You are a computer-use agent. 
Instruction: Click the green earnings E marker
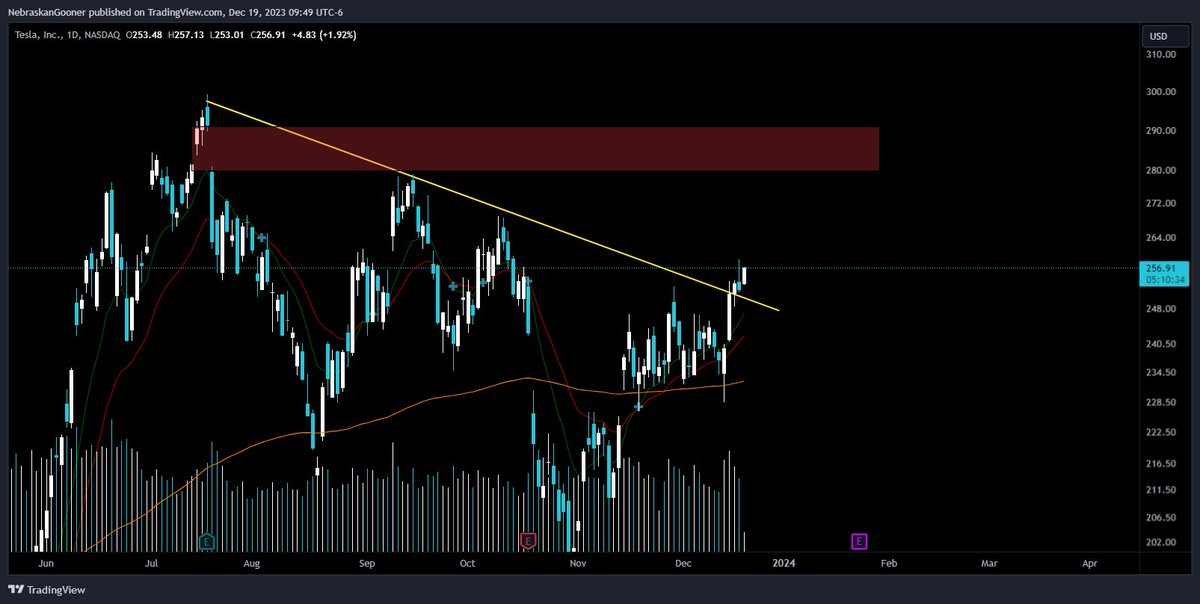tap(207, 542)
